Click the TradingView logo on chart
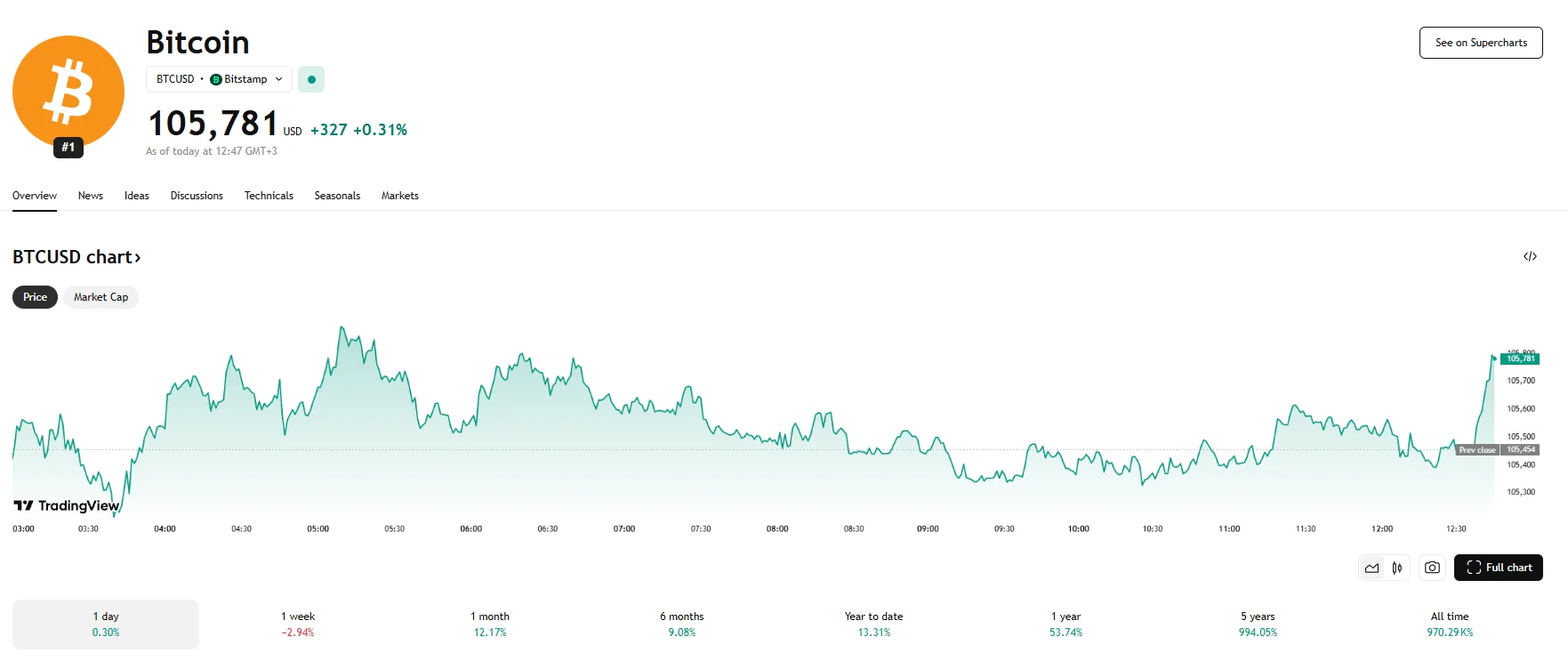Image resolution: width=1568 pixels, height=661 pixels. tap(67, 505)
